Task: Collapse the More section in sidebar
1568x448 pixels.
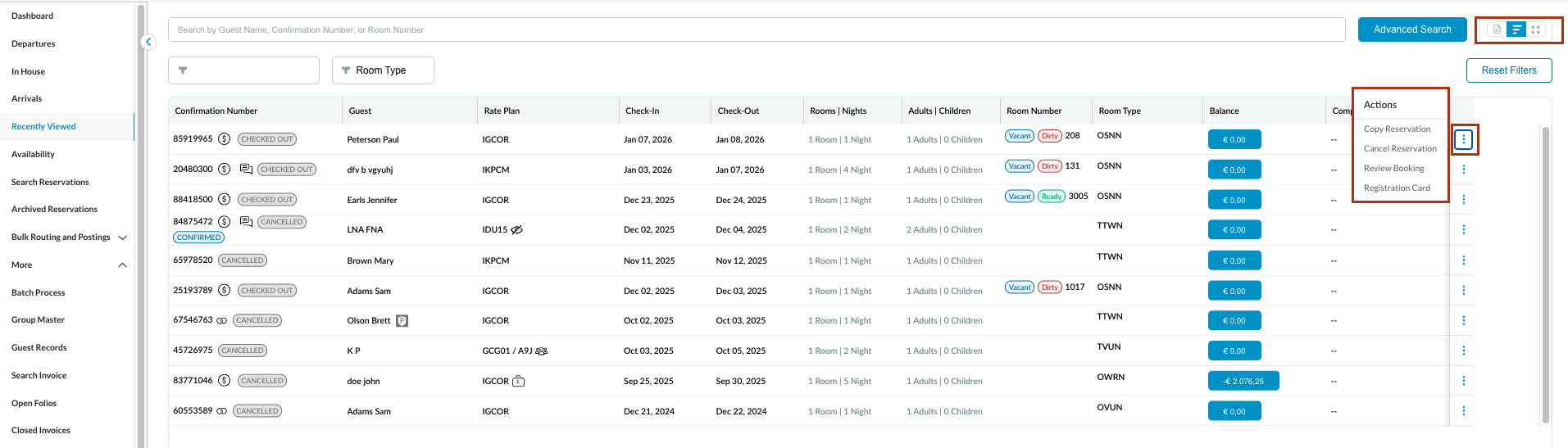Action: pyautogui.click(x=122, y=265)
